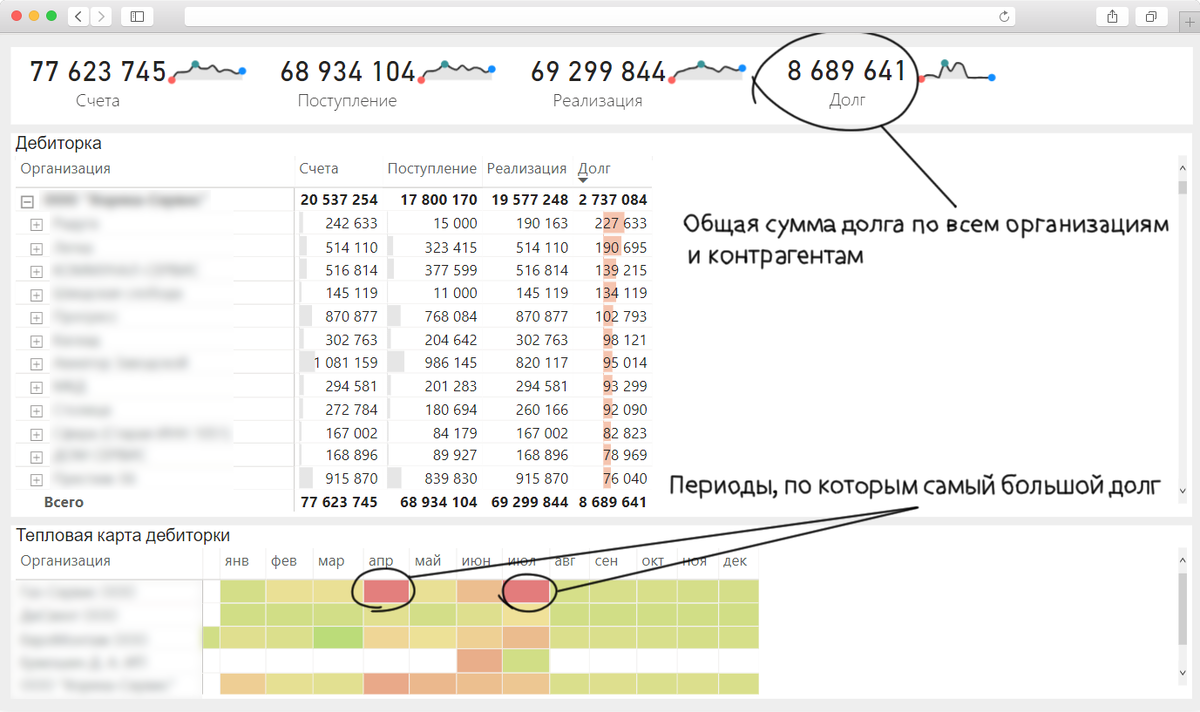1200x712 pixels.
Task: Expand the row with debt 190 695
Action: [37, 247]
